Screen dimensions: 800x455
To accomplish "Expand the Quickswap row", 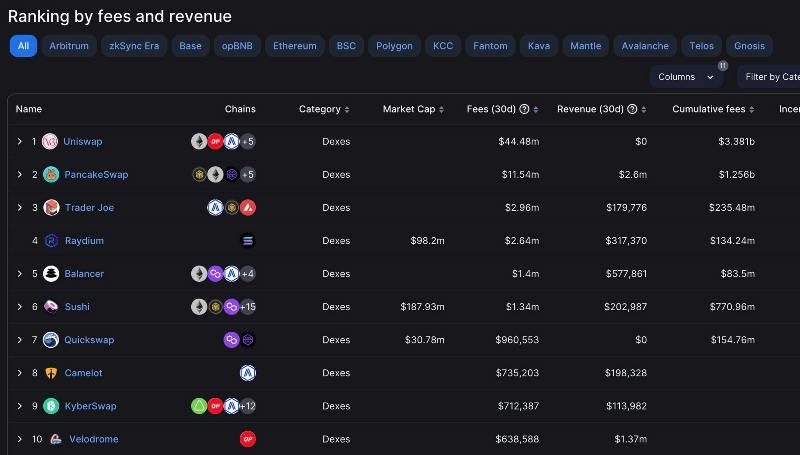I will point(19,340).
